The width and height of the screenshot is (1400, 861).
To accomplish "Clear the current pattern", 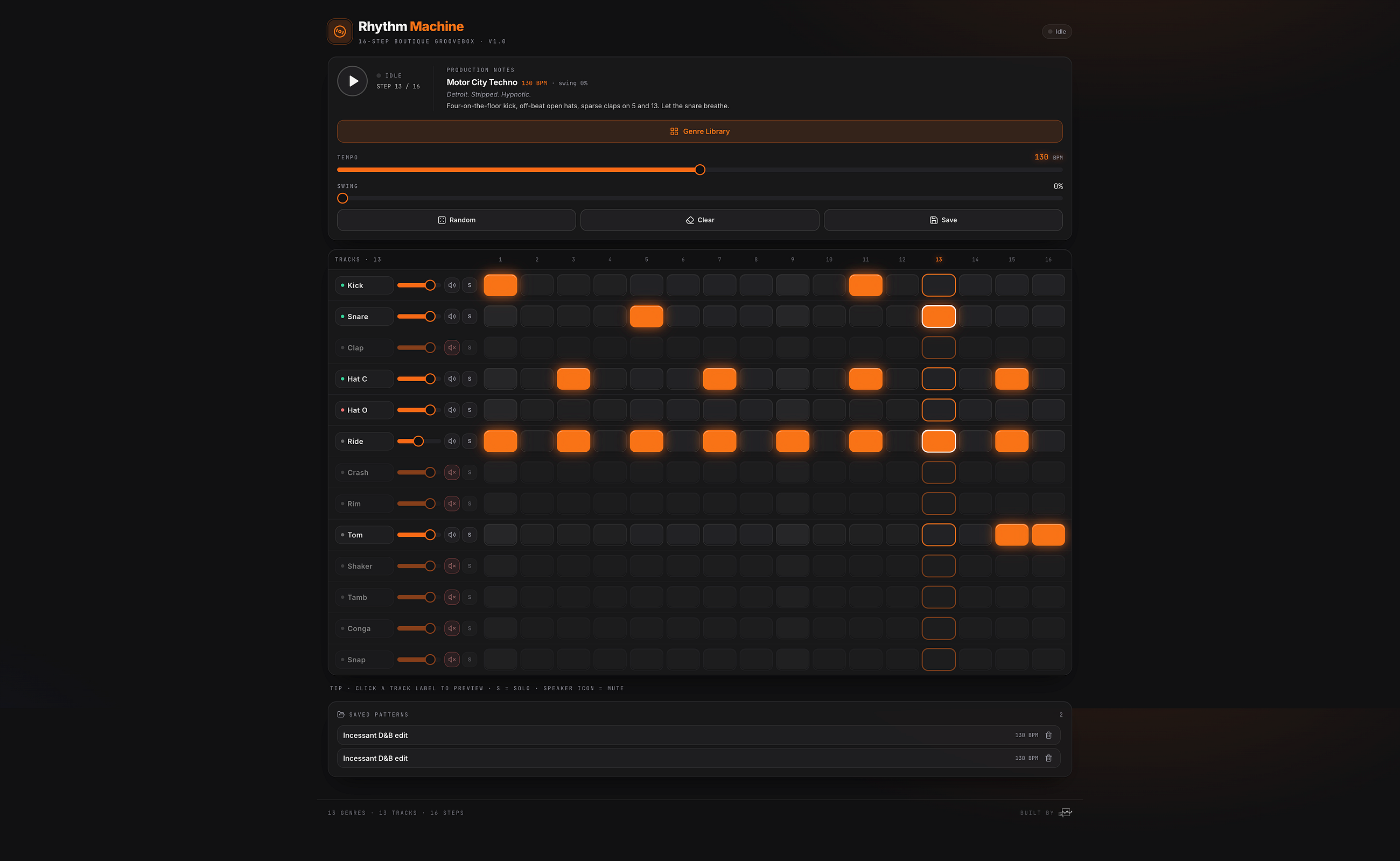I will (x=699, y=220).
